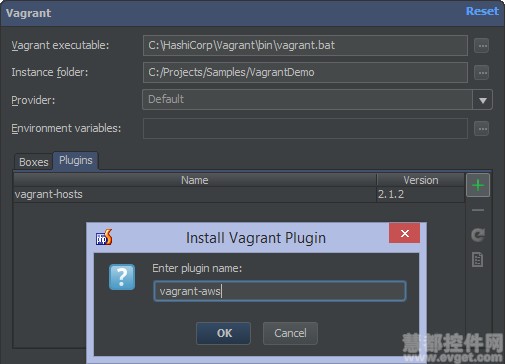The height and width of the screenshot is (364, 505).
Task: Click the Enter plugin name label
Action: click(197, 268)
